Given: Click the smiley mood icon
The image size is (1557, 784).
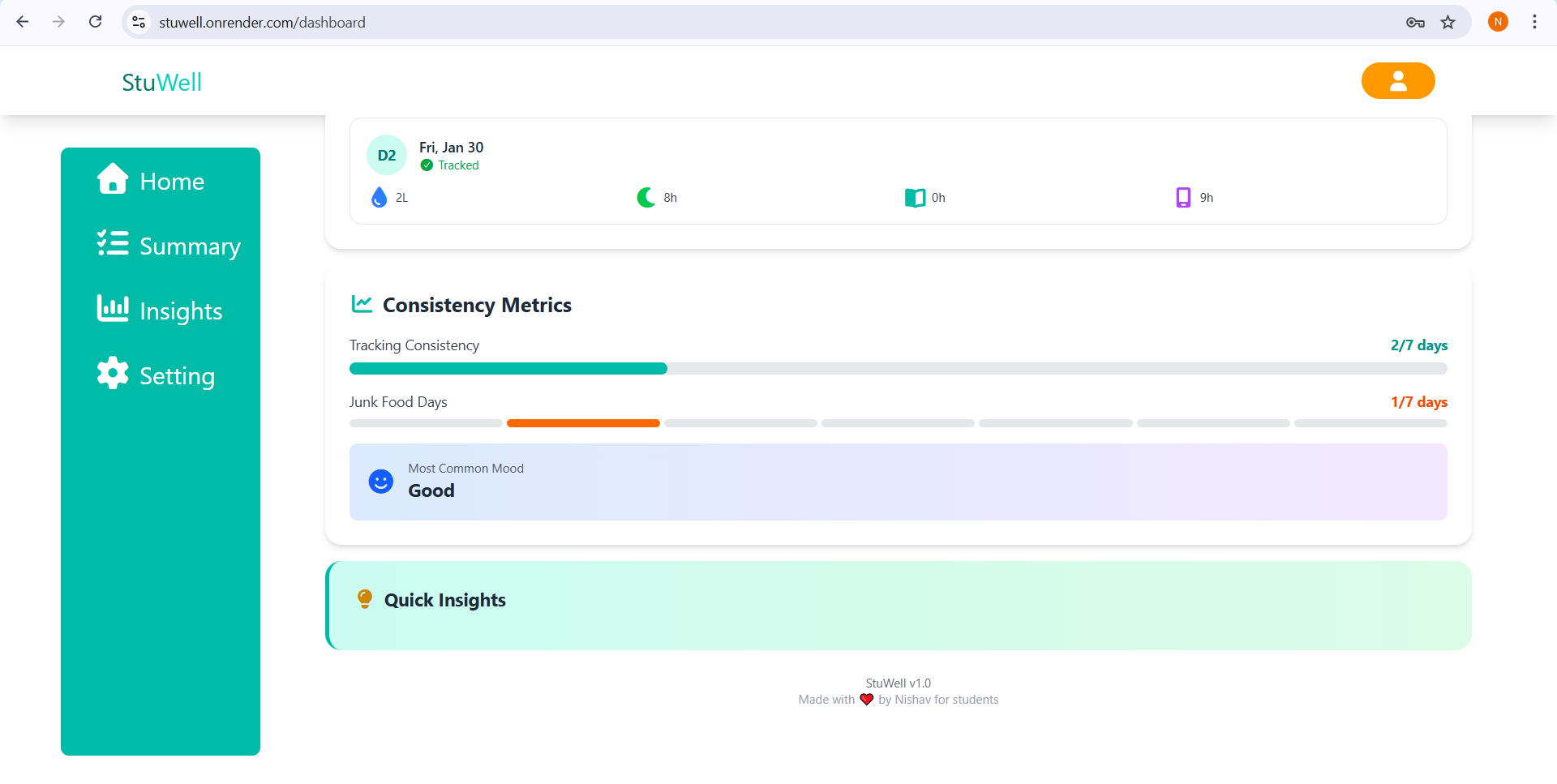Looking at the screenshot, I should click(x=380, y=482).
